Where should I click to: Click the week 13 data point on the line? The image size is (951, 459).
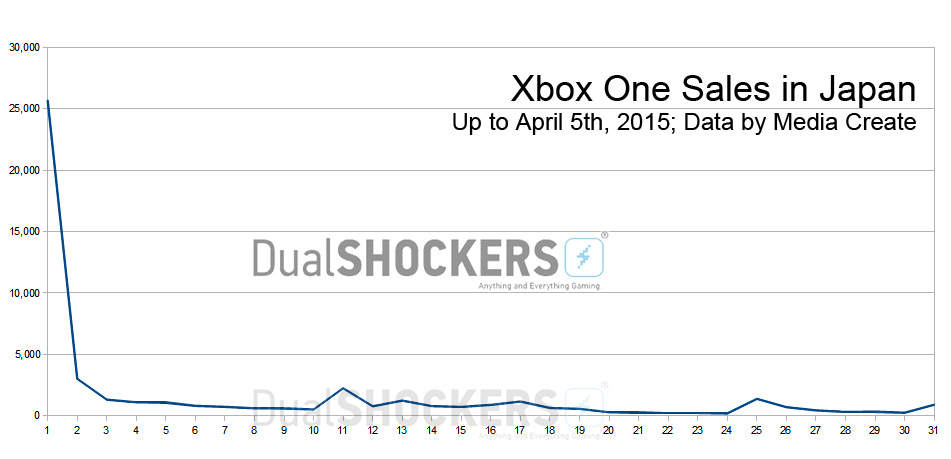(402, 400)
